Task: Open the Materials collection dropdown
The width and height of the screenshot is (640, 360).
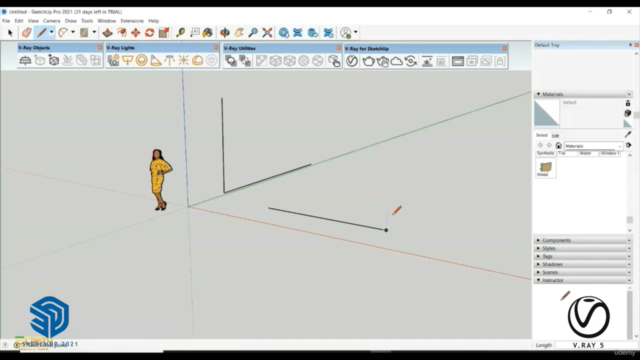Action: [593, 146]
